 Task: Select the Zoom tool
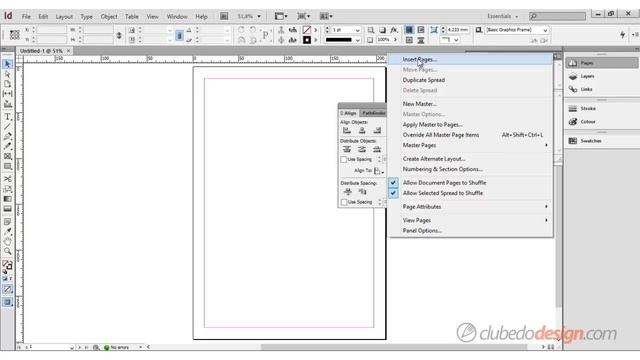point(7,251)
